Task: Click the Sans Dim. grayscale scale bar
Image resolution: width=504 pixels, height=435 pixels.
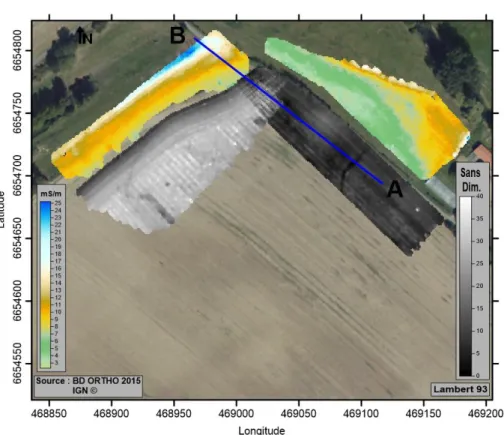Action: point(466,286)
